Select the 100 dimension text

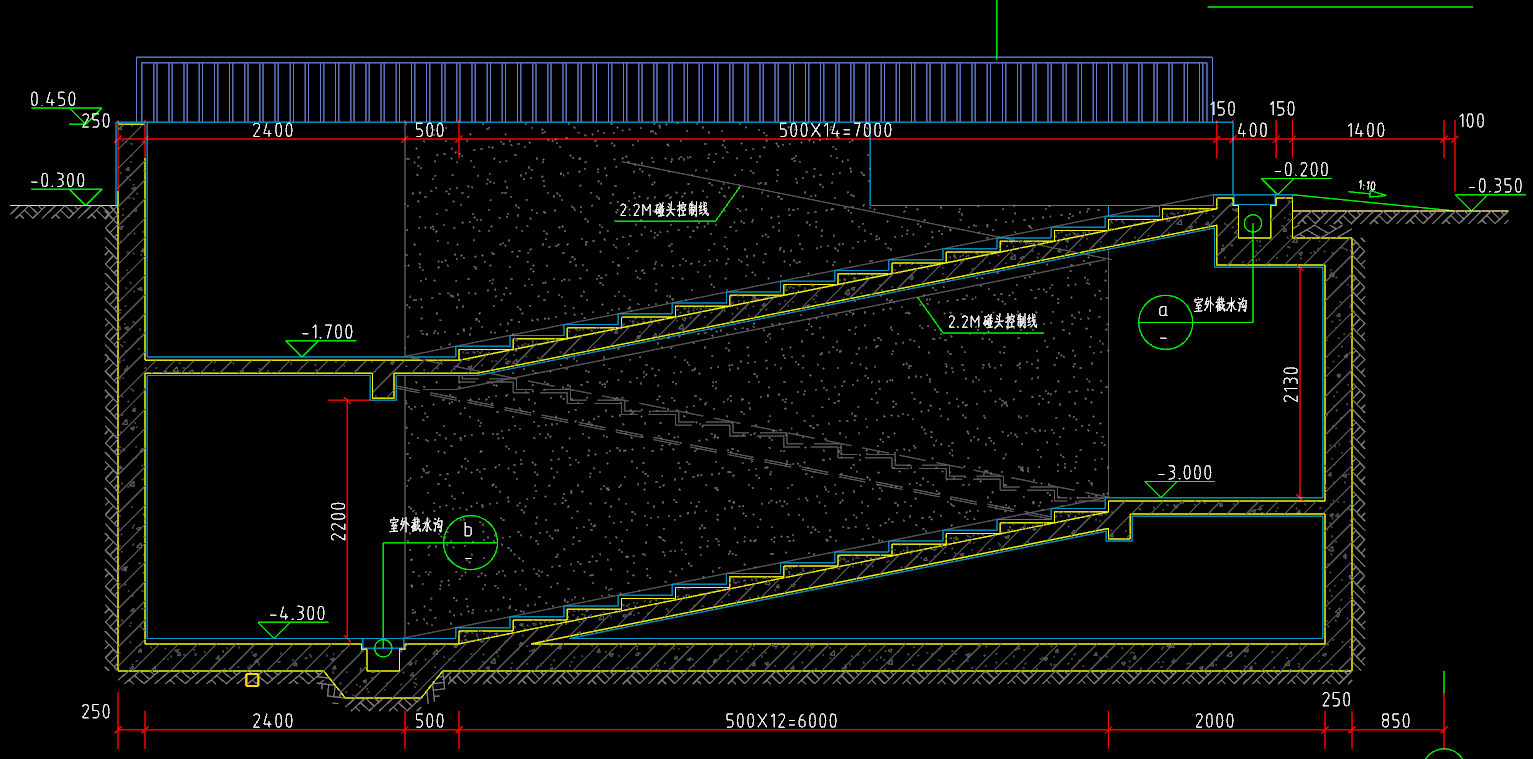click(1472, 121)
